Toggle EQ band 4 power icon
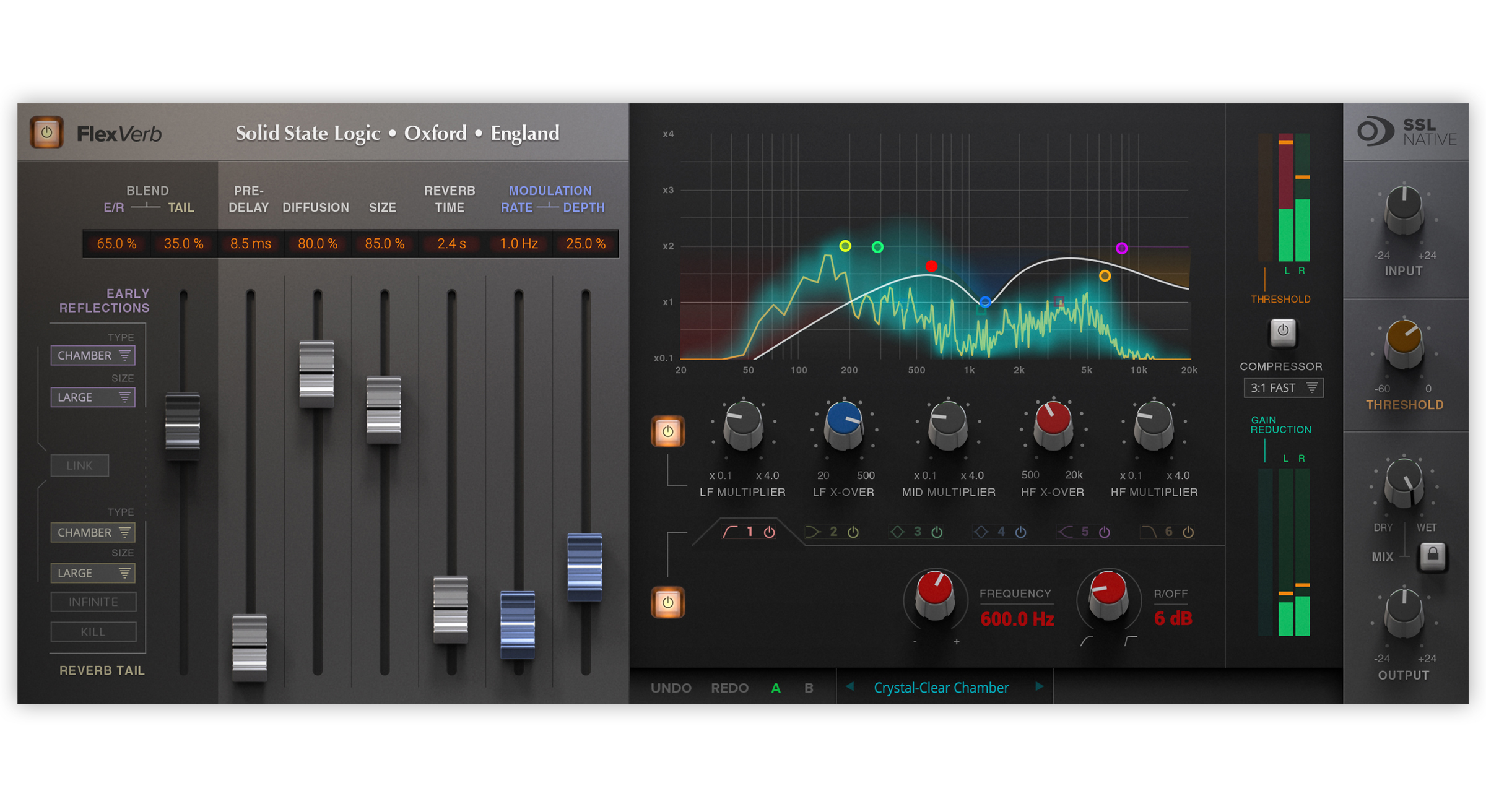The width and height of the screenshot is (1486, 812). (1020, 532)
